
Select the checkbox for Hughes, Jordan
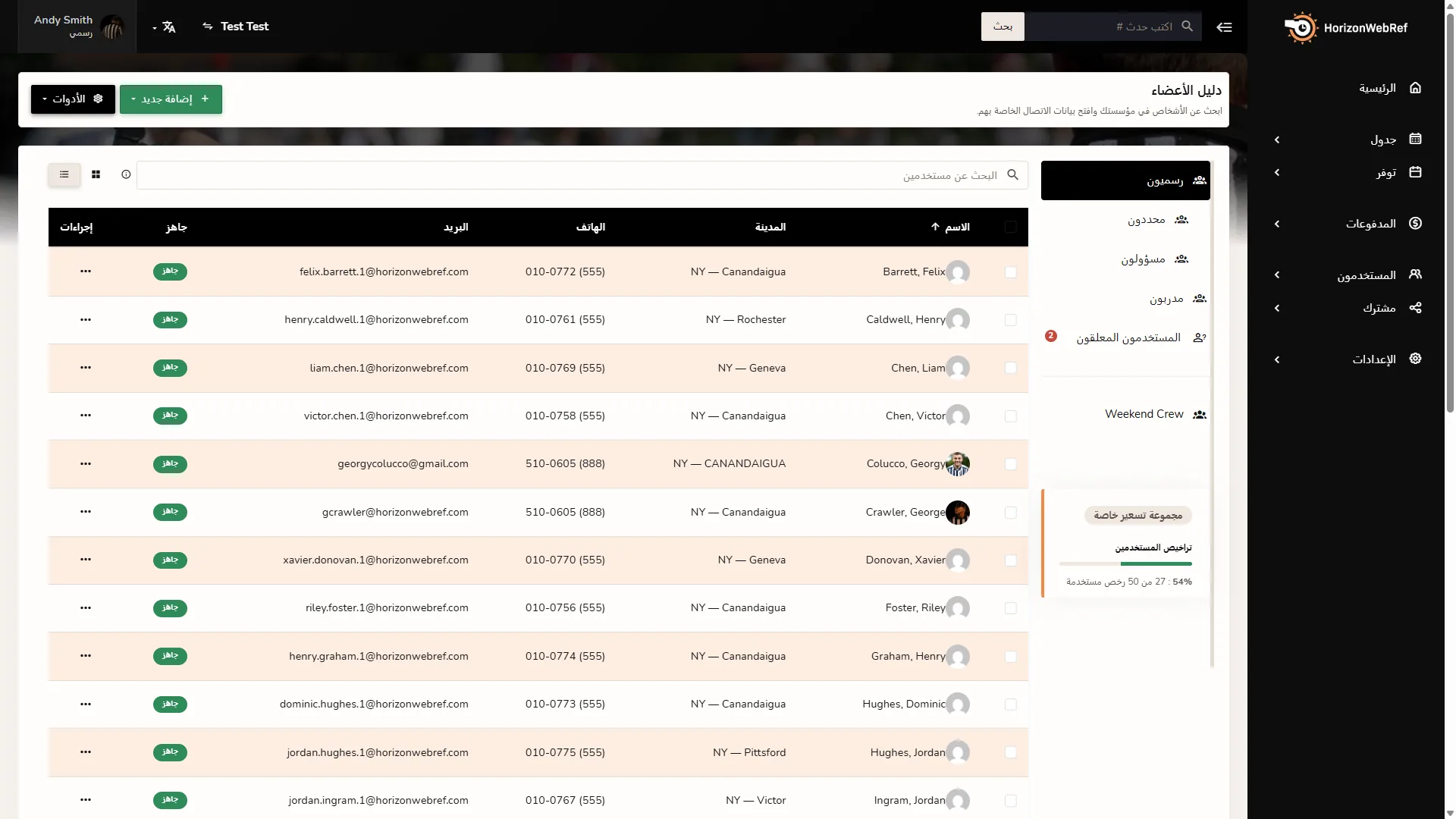coord(1010,752)
